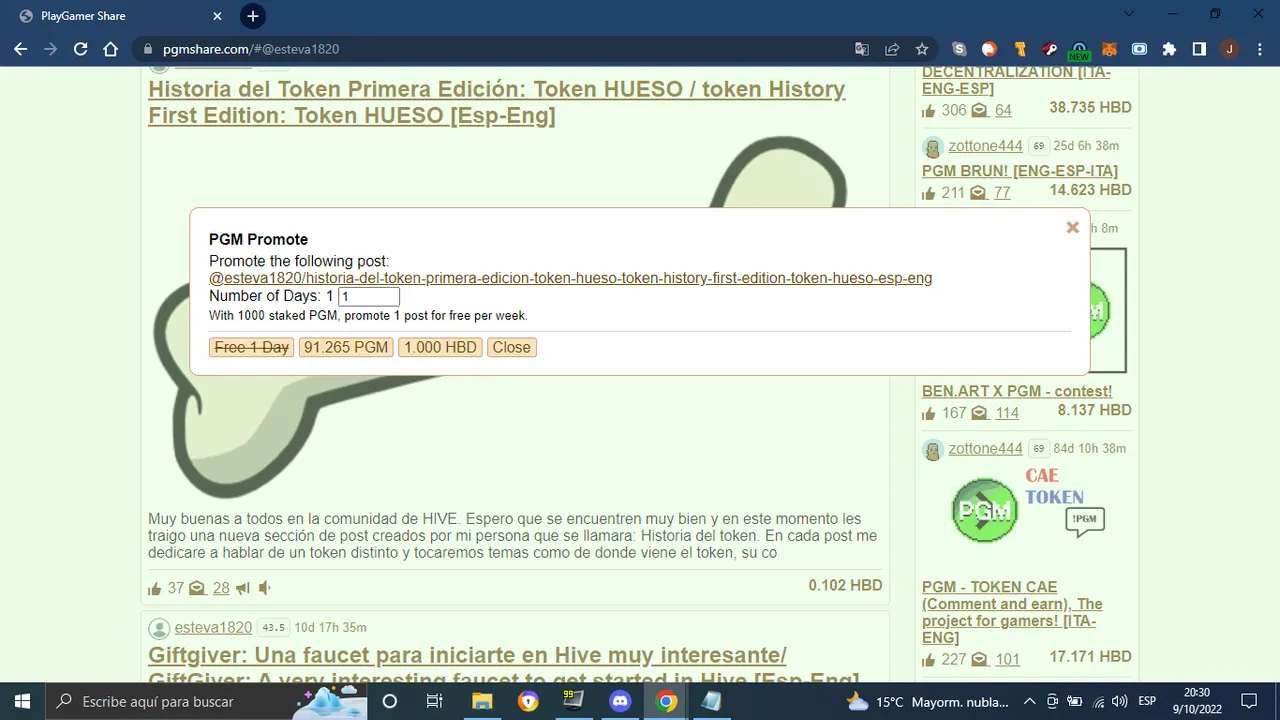Open the promoted post permalink in dialog
1280x720 pixels.
[570, 278]
